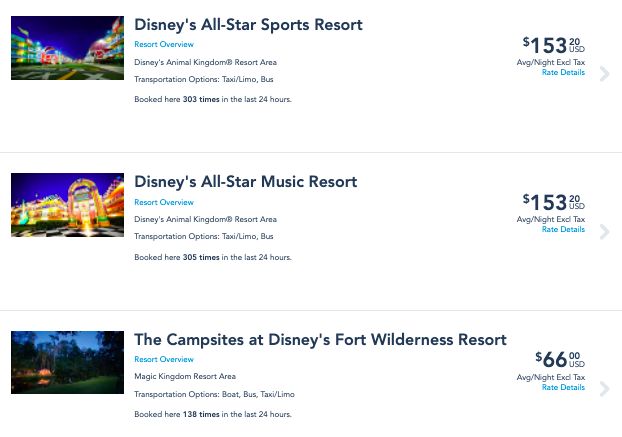
Task: Expand All-Star Sports Resort with right chevron
Action: [604, 73]
